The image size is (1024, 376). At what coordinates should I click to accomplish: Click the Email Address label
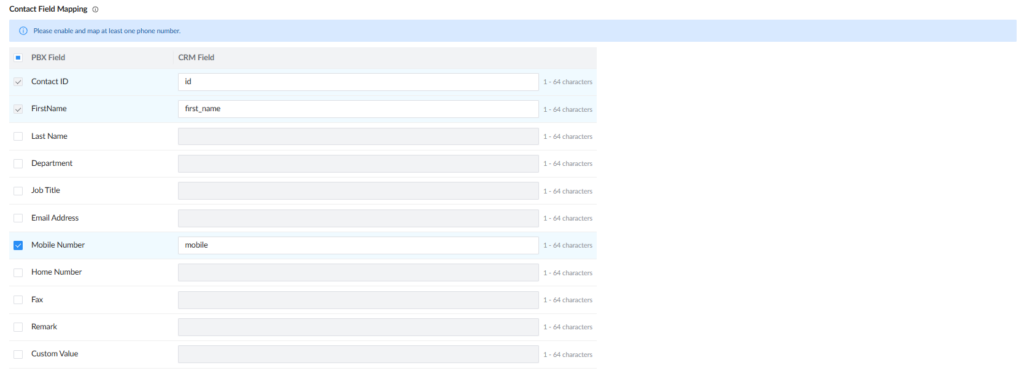click(x=55, y=218)
